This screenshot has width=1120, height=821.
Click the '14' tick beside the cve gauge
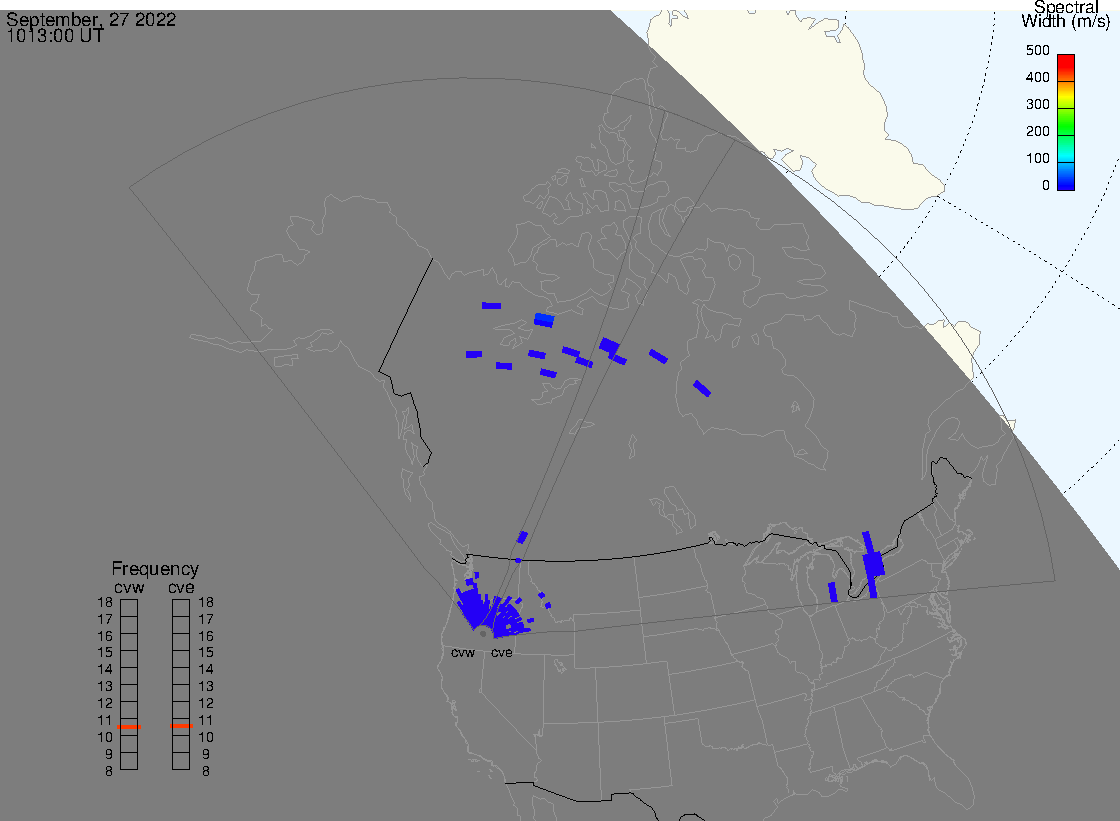click(206, 670)
